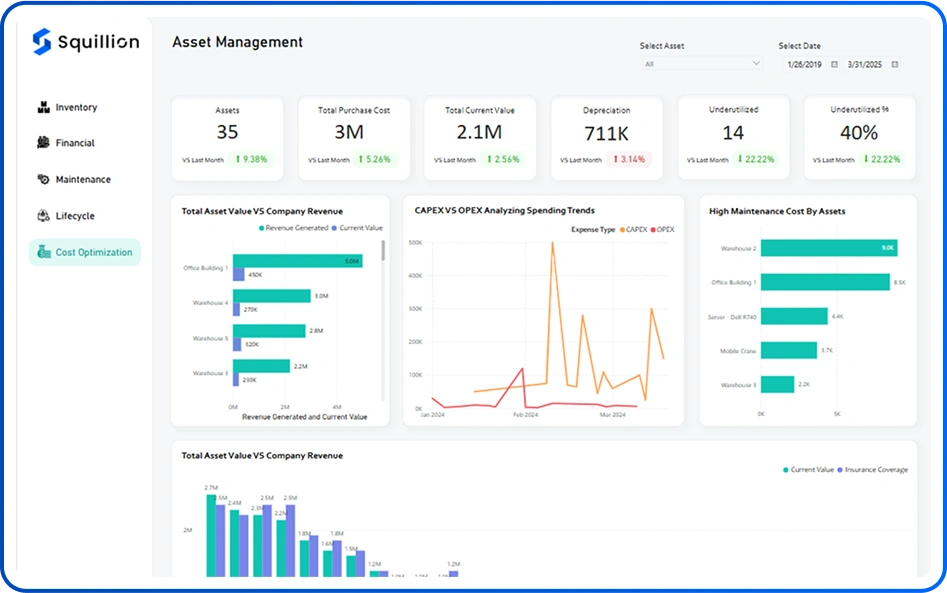Select the Office Building 1 revenue bar

tap(297, 261)
